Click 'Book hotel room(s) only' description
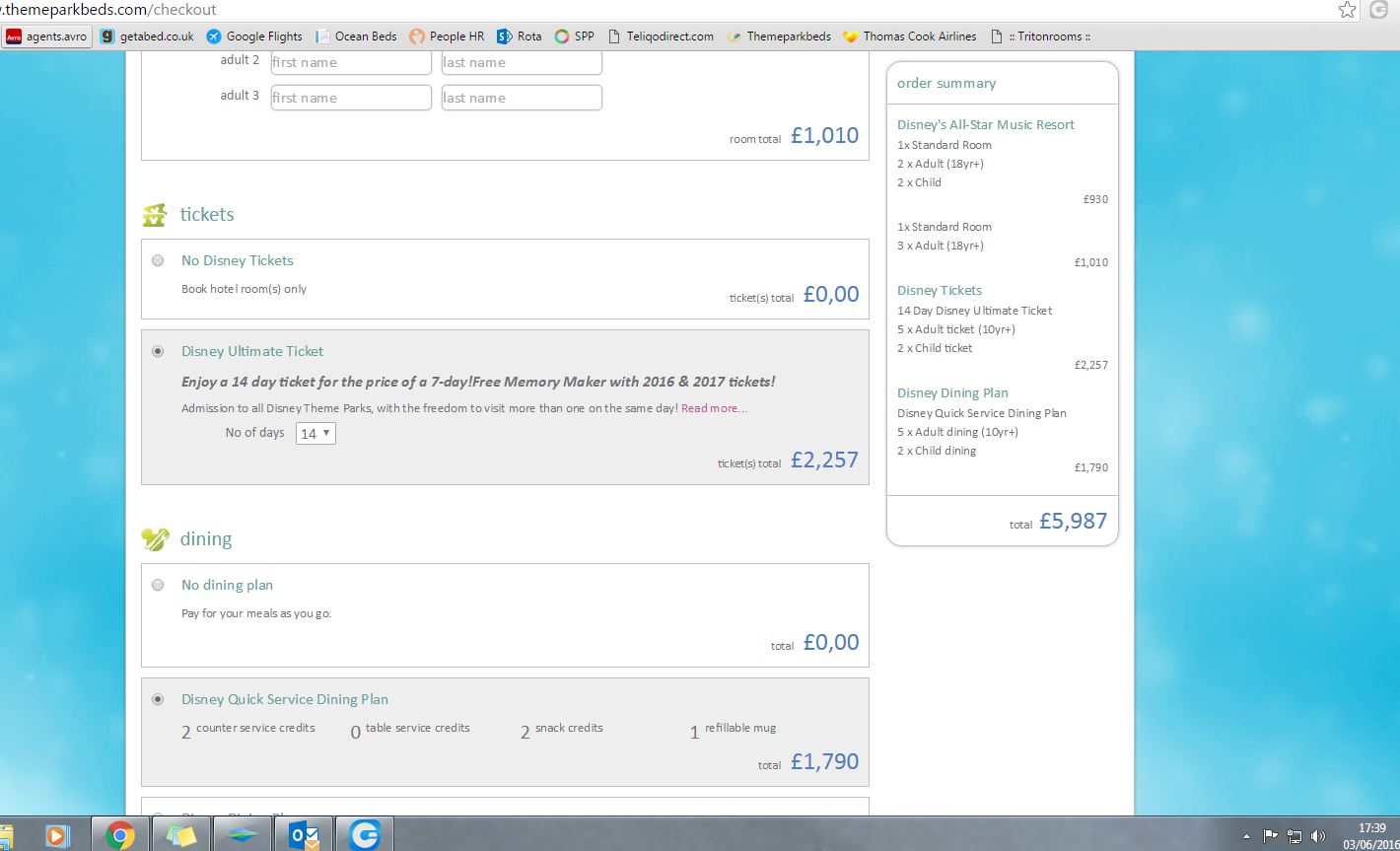Viewport: 1400px width, 851px height. [244, 289]
